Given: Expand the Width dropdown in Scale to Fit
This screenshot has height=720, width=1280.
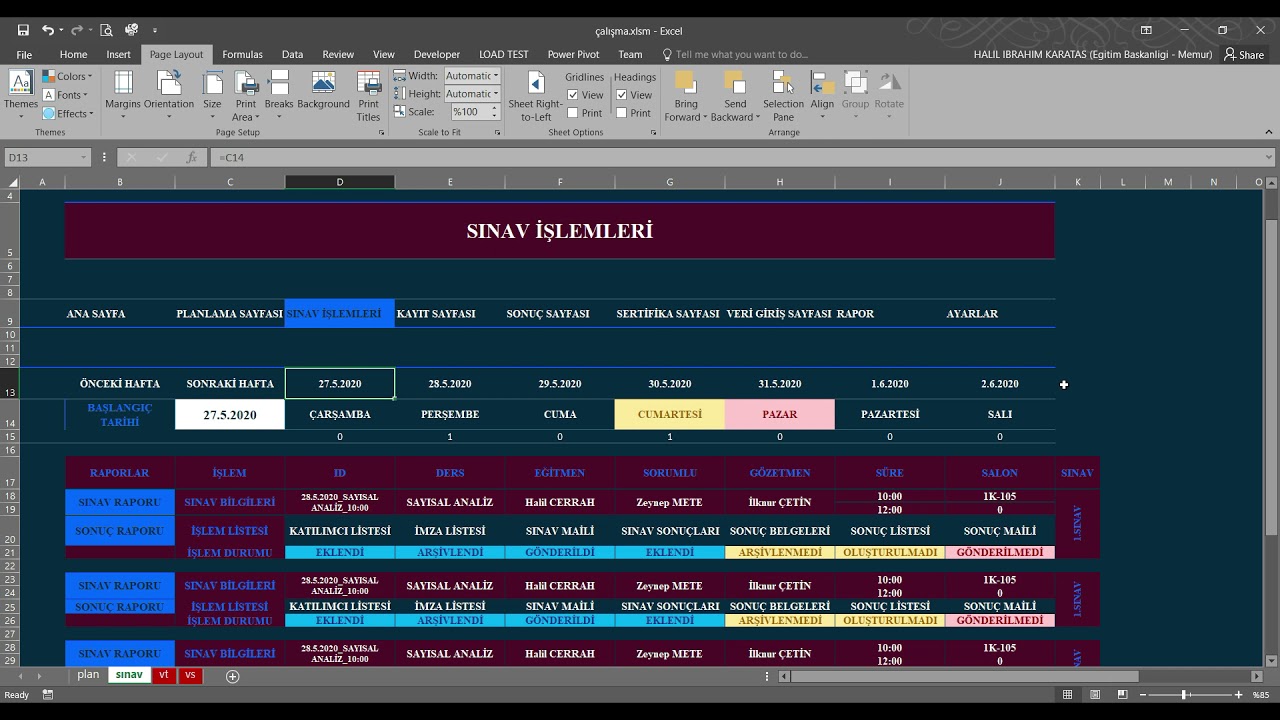Looking at the screenshot, I should click(496, 76).
